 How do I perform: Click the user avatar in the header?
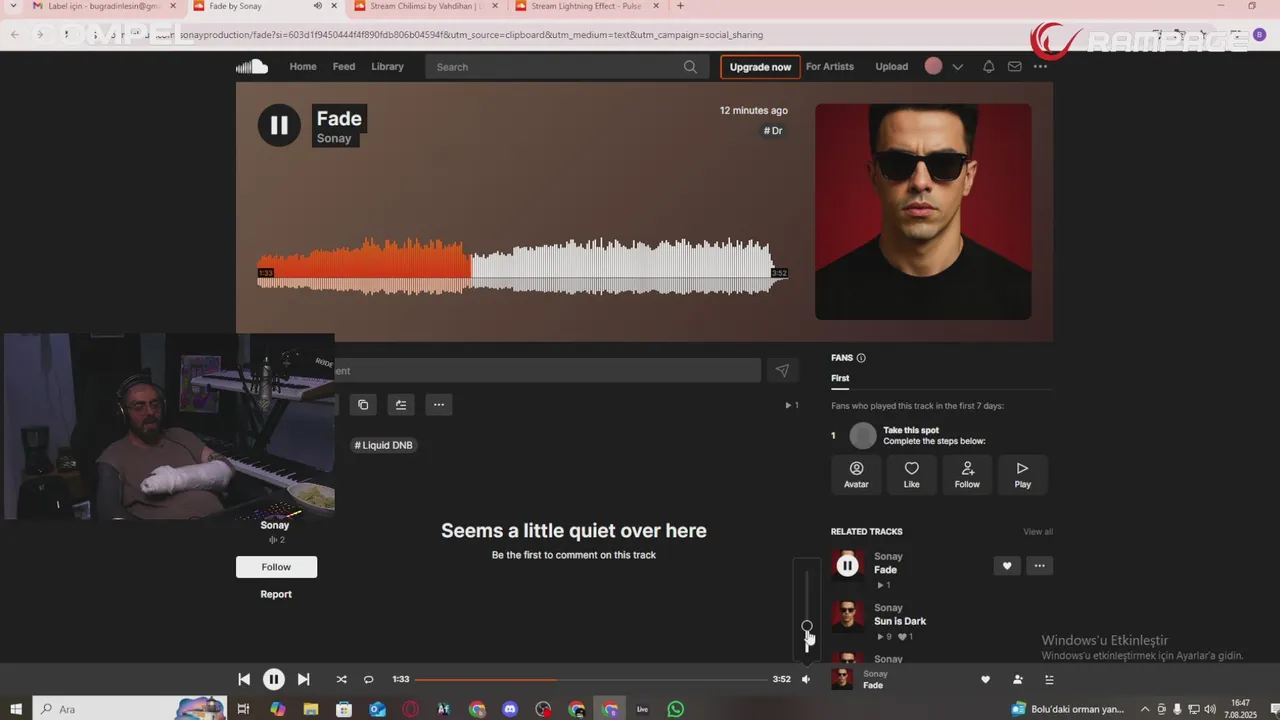pos(933,66)
